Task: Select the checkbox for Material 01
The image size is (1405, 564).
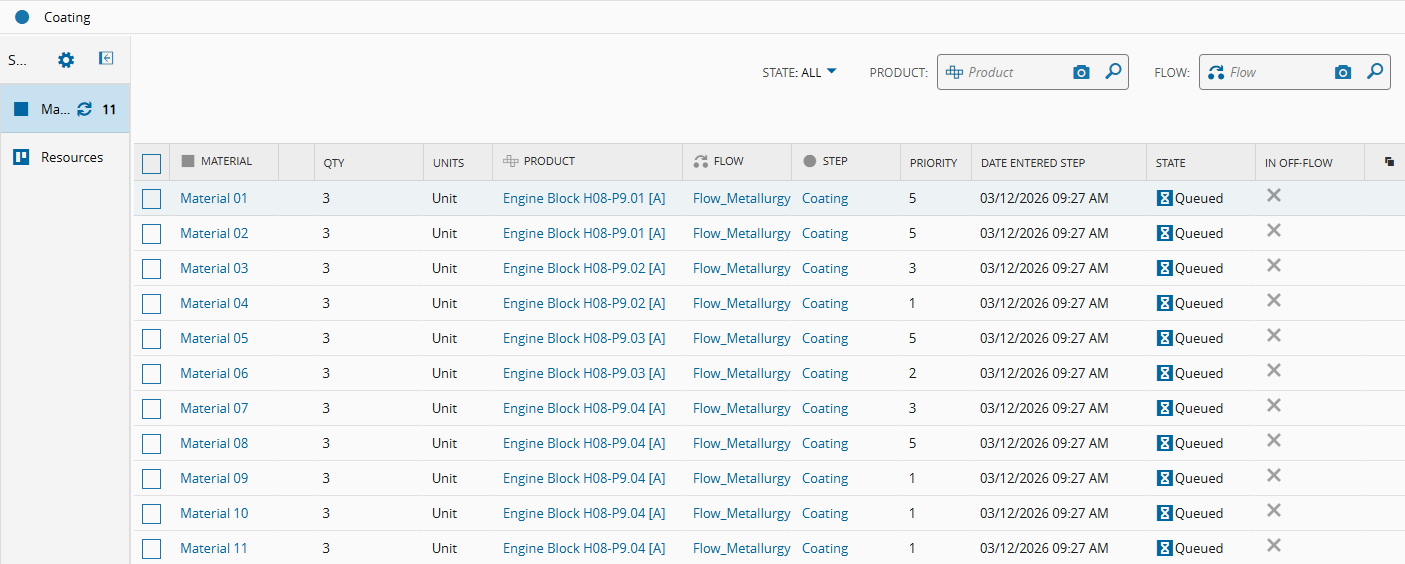Action: point(151,199)
